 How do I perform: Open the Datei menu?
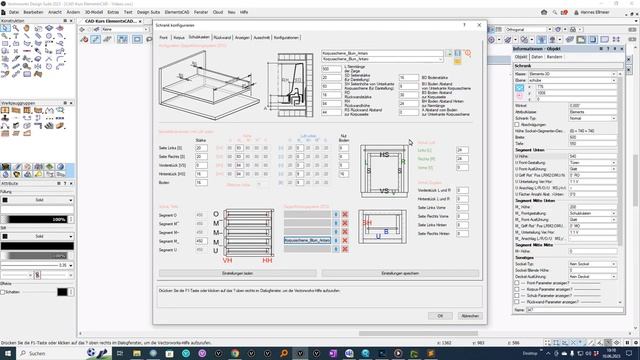point(14,12)
